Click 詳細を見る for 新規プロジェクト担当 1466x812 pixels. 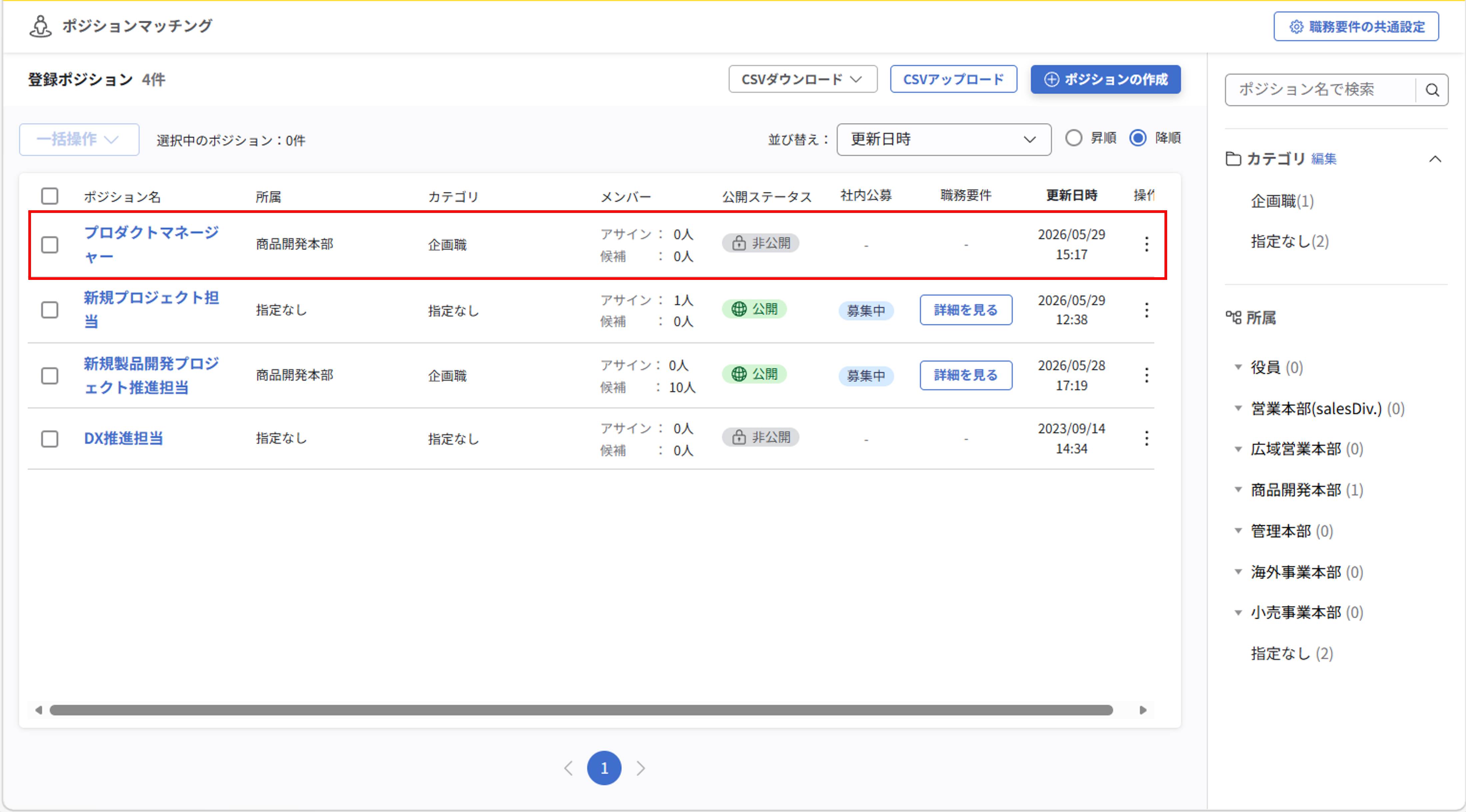tap(966, 310)
